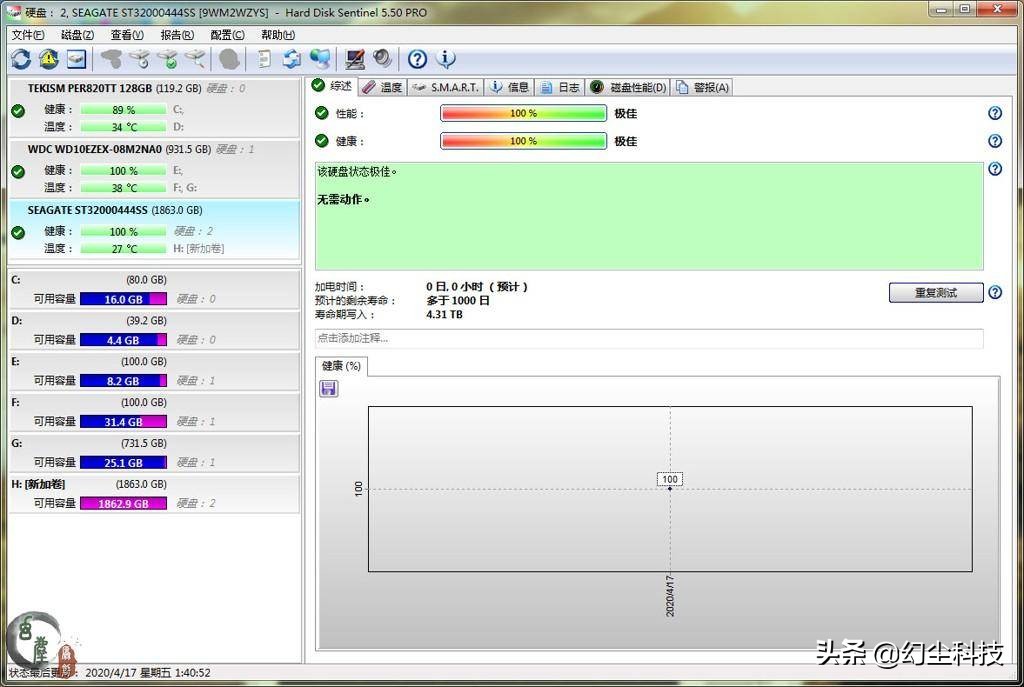This screenshot has width=1024, height=687.
Task: Select the WDC WD10EZEX-08M2NA0 disk
Action: point(154,168)
